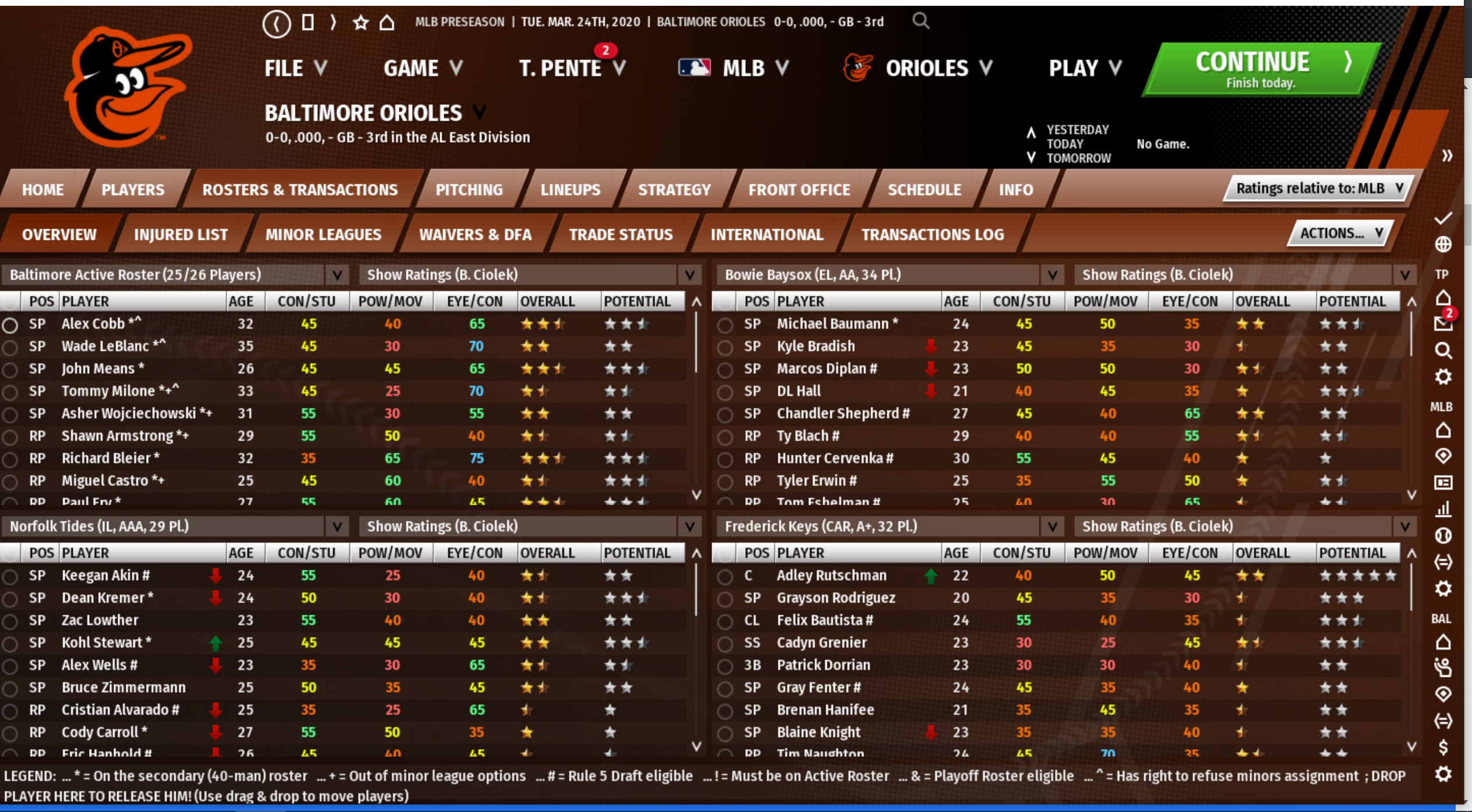Click the bookmark star icon

point(360,23)
